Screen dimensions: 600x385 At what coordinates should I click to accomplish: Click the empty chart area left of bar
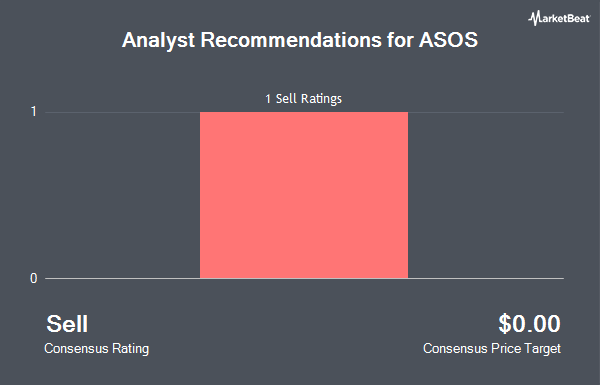(122, 195)
